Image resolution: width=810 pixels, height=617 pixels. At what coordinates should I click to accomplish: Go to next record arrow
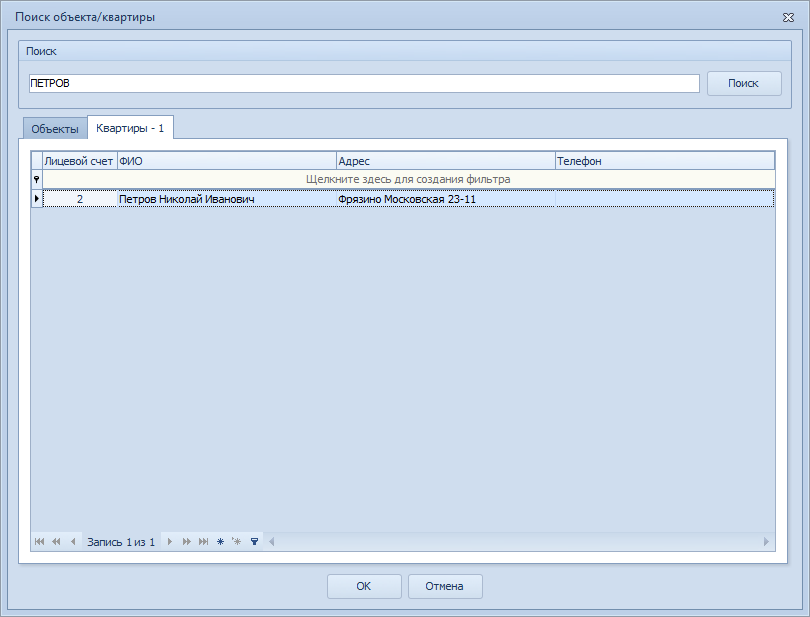tap(169, 542)
